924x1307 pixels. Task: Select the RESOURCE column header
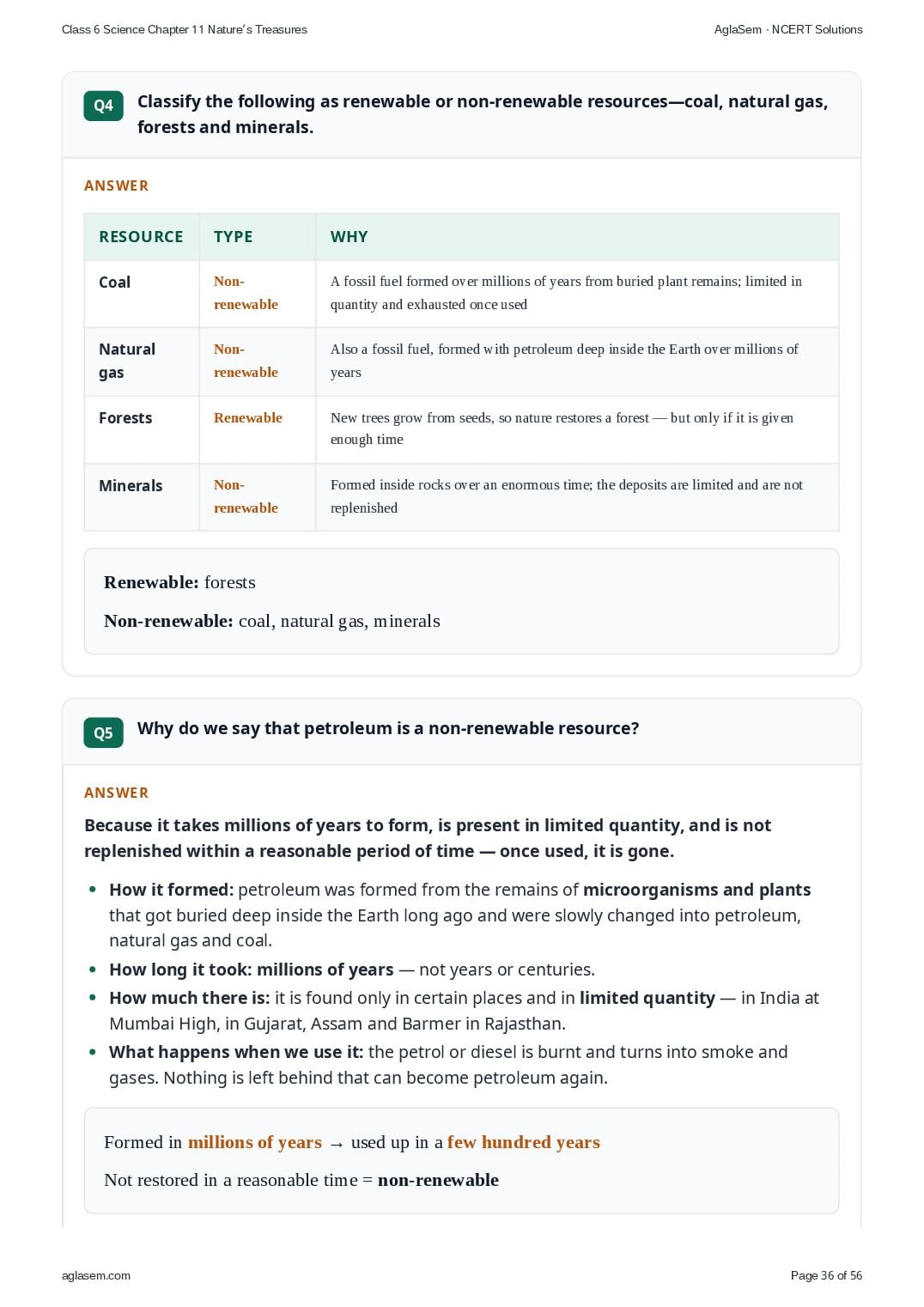point(141,237)
